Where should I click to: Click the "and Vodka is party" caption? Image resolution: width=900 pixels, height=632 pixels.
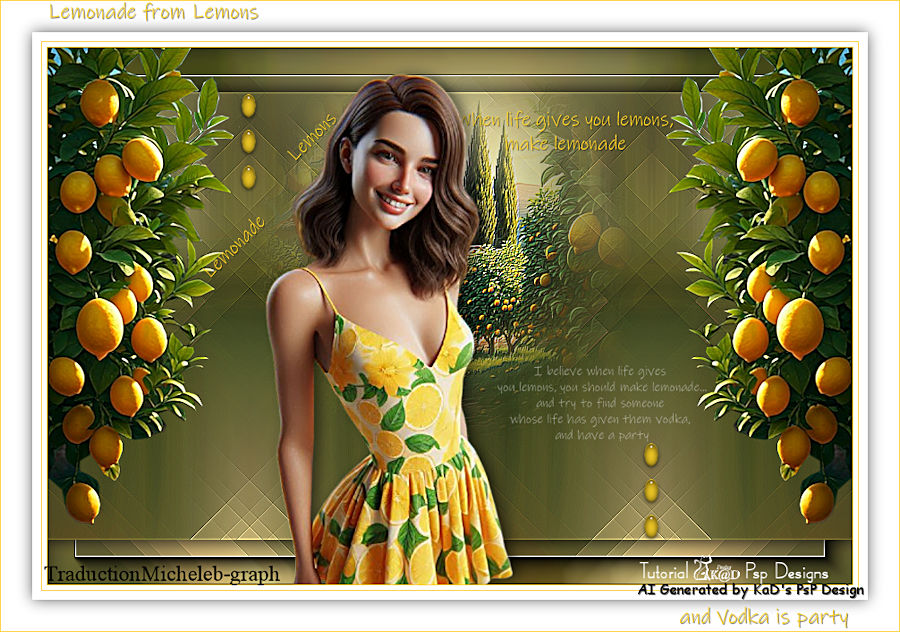pyautogui.click(x=764, y=617)
